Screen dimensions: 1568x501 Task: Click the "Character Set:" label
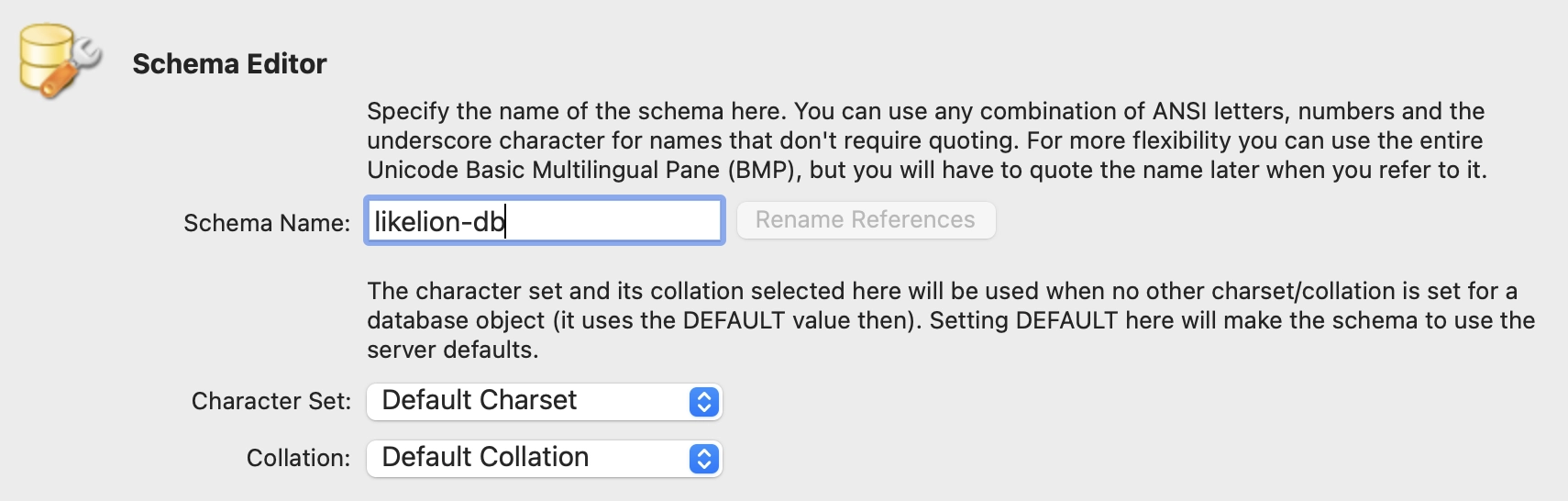pos(271,401)
